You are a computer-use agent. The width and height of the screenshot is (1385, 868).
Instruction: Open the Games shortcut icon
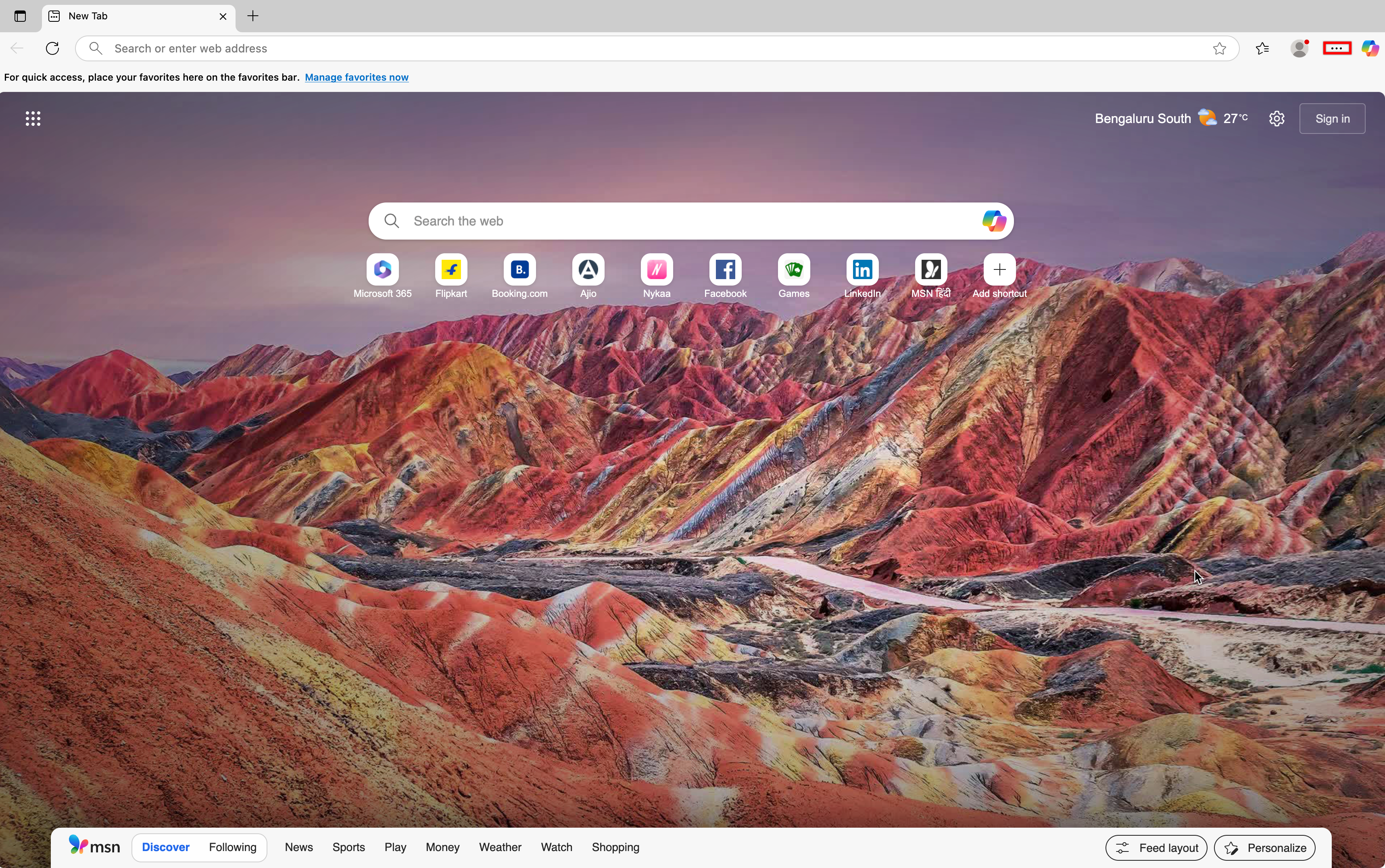pyautogui.click(x=794, y=270)
